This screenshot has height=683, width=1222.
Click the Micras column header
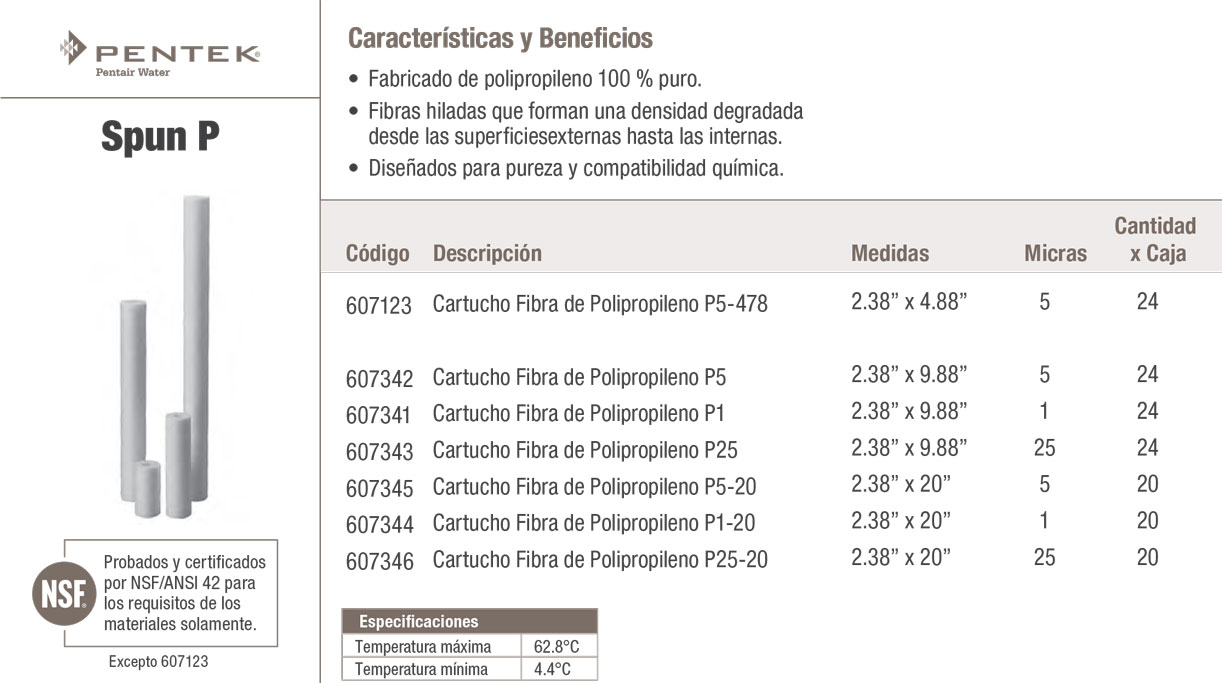(1055, 254)
